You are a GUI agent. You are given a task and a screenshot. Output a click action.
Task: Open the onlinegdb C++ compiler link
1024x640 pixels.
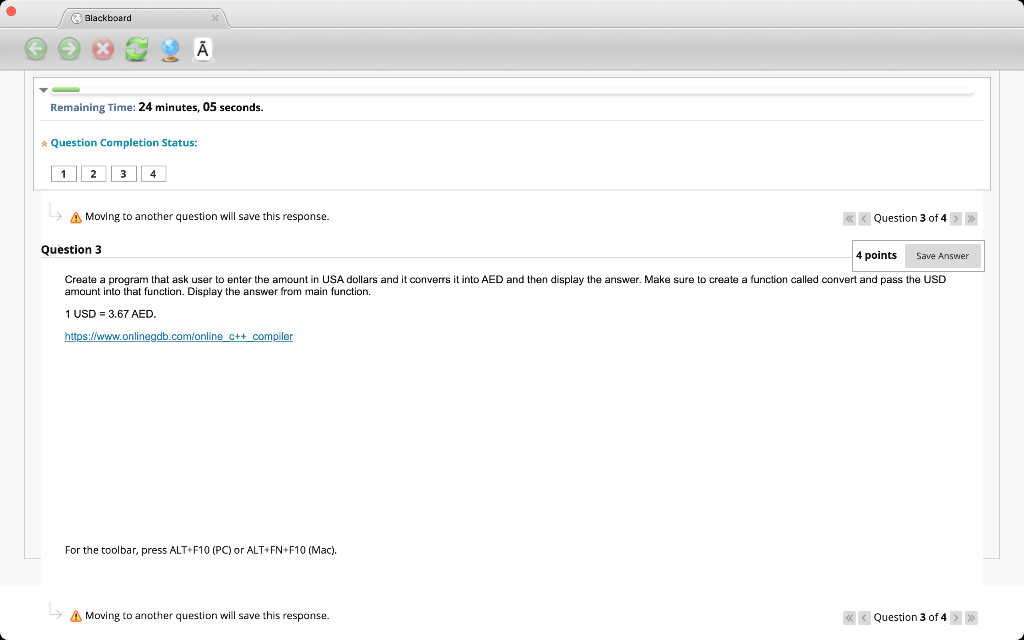(x=179, y=336)
